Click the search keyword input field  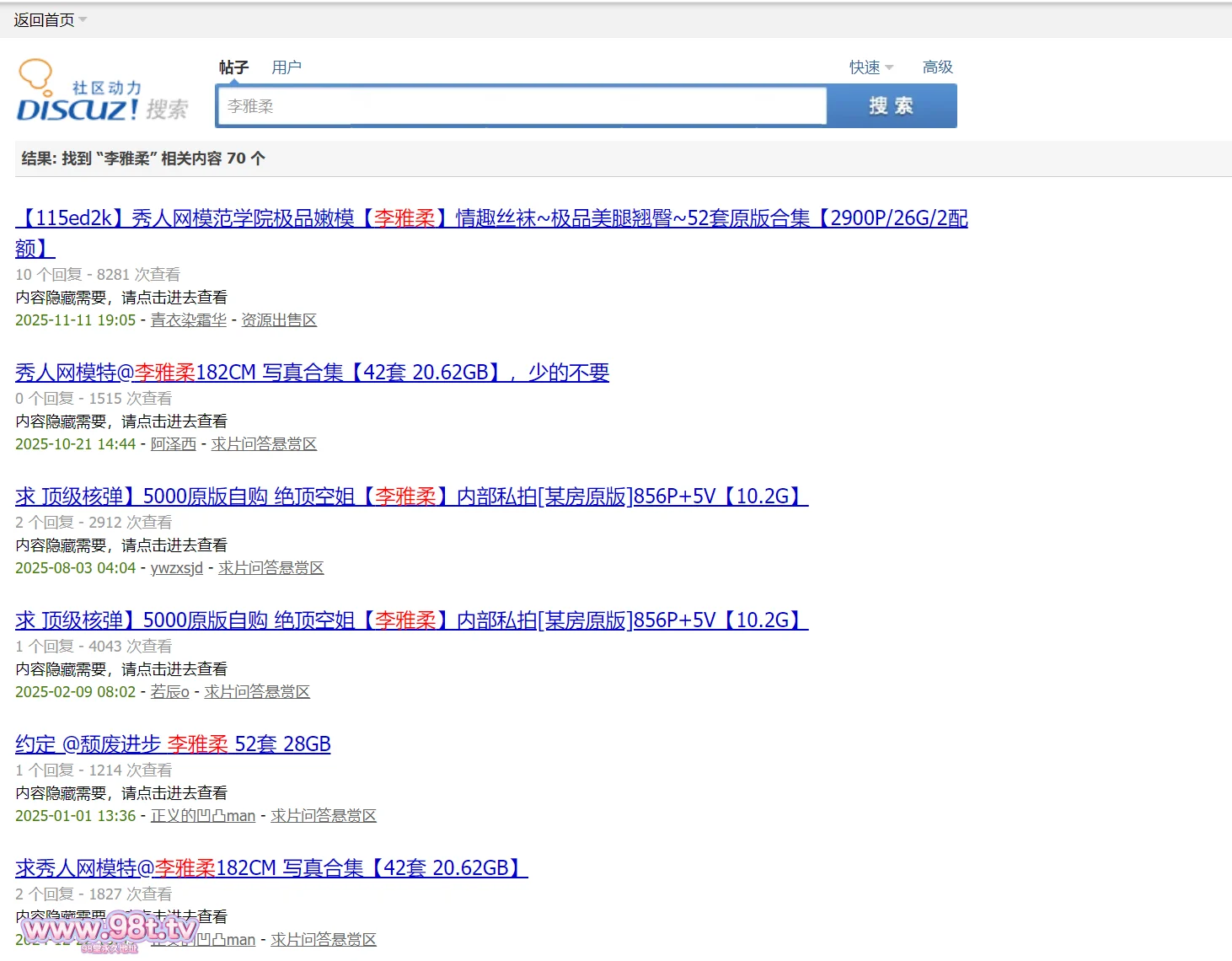coord(521,106)
